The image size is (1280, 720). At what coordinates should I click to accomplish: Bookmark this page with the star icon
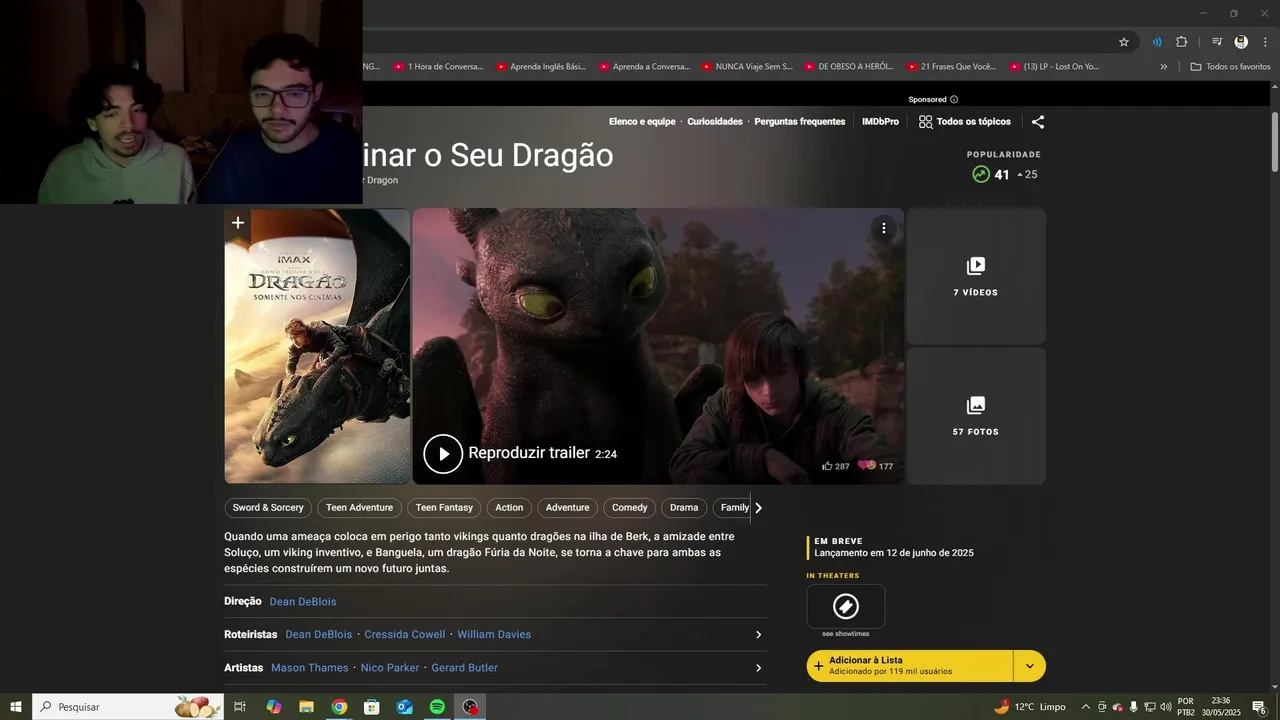[x=1124, y=42]
